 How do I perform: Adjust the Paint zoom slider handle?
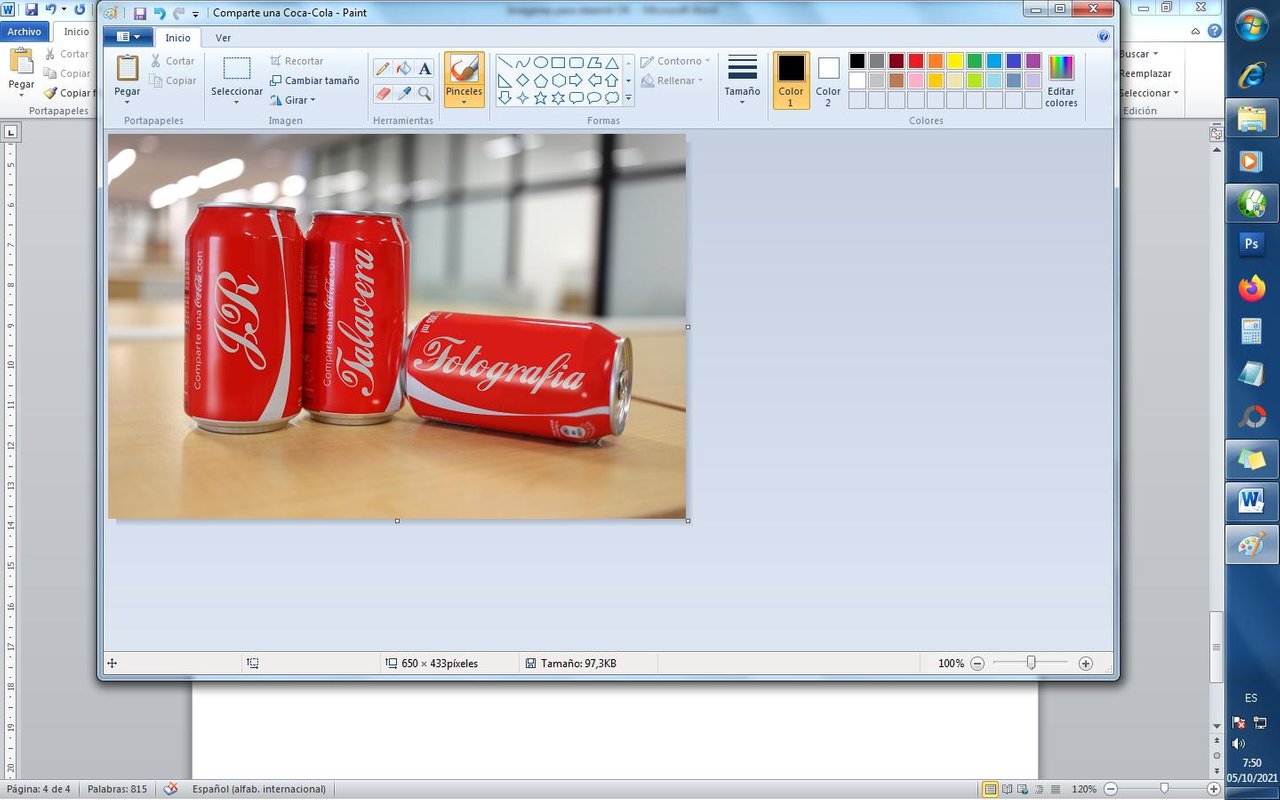tap(1031, 662)
